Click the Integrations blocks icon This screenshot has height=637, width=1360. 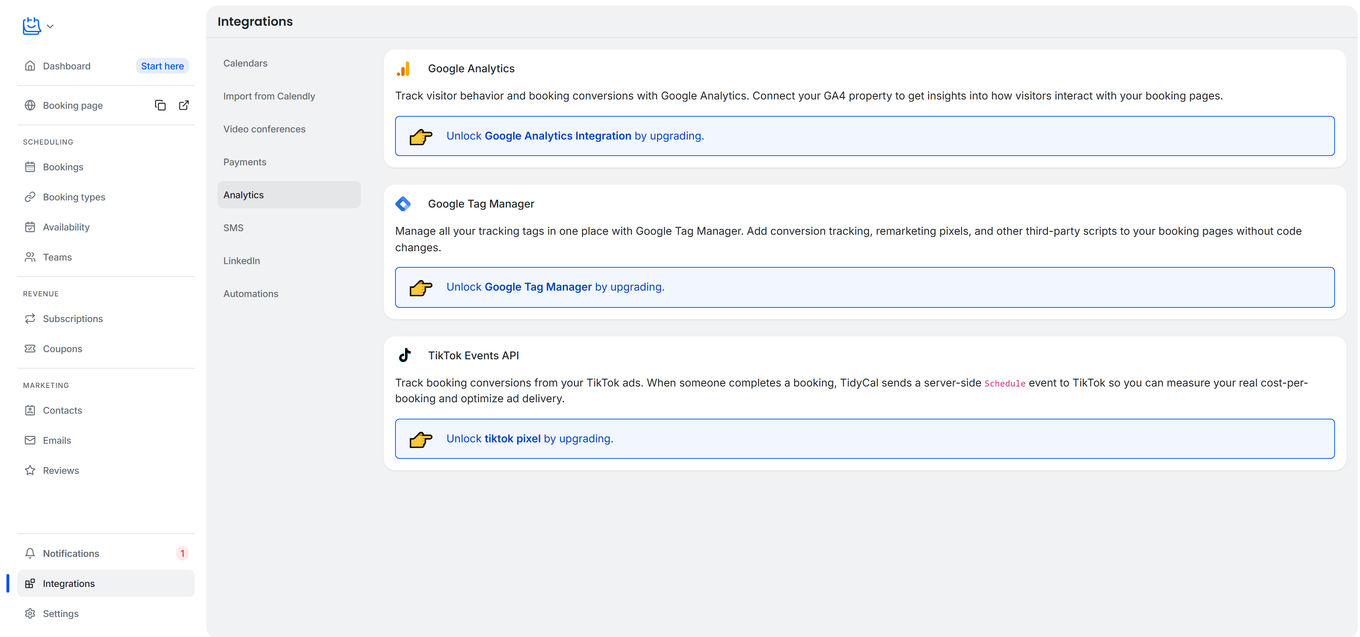(30, 584)
